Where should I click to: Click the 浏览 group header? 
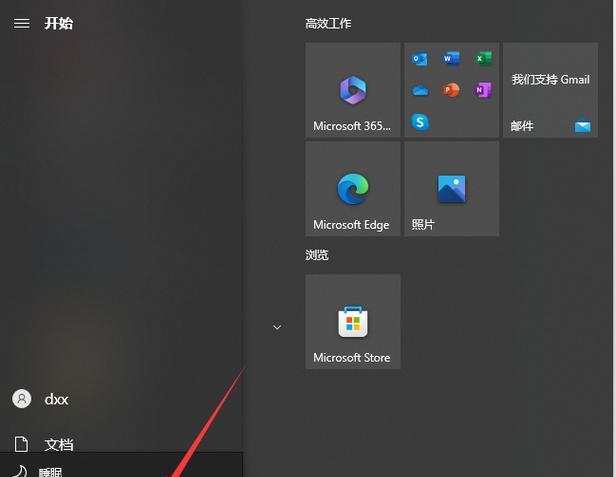[x=317, y=255]
